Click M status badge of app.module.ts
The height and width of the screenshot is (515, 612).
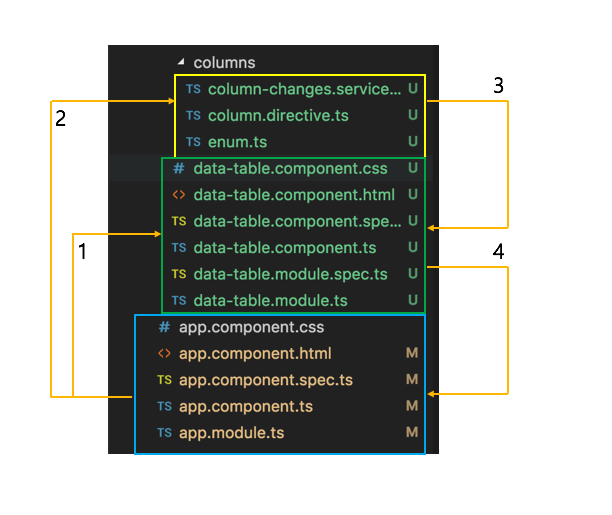(412, 432)
